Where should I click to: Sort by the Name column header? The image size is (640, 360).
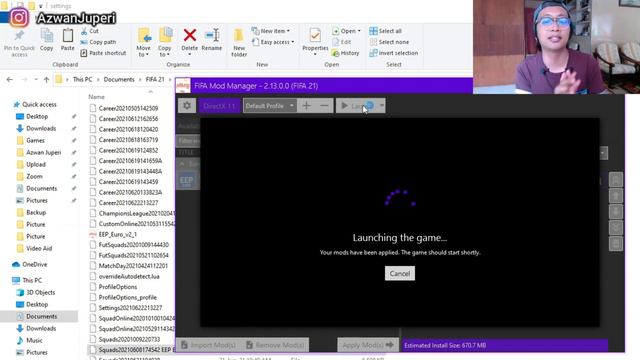click(x=97, y=97)
